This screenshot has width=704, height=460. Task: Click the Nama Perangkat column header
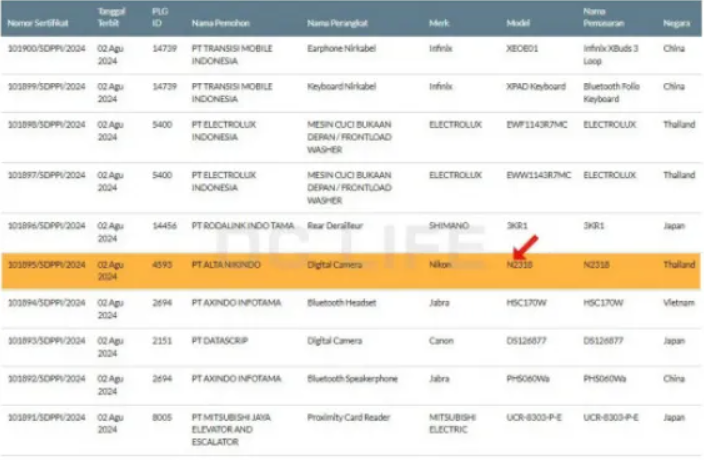click(337, 23)
